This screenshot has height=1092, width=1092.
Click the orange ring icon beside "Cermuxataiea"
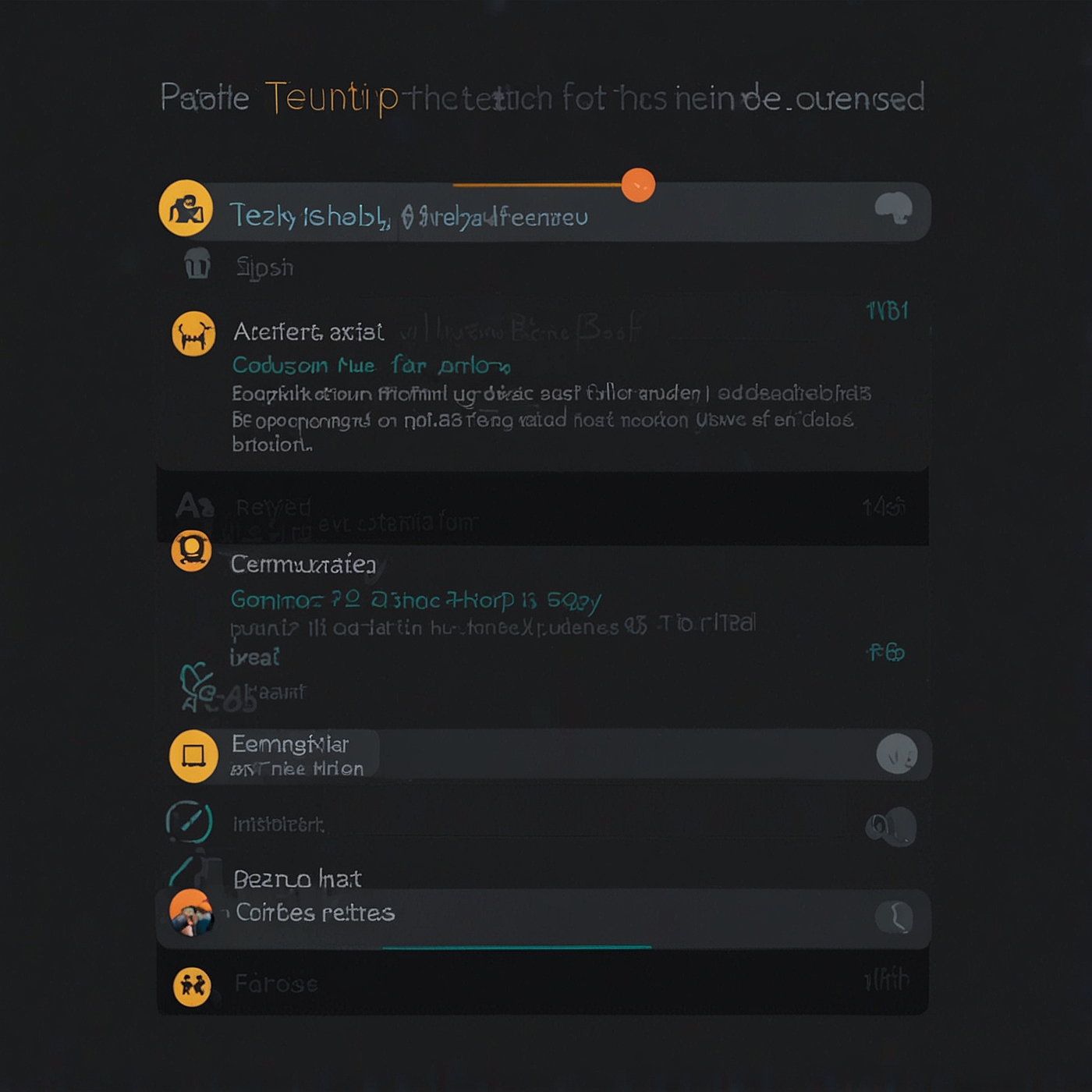[191, 551]
